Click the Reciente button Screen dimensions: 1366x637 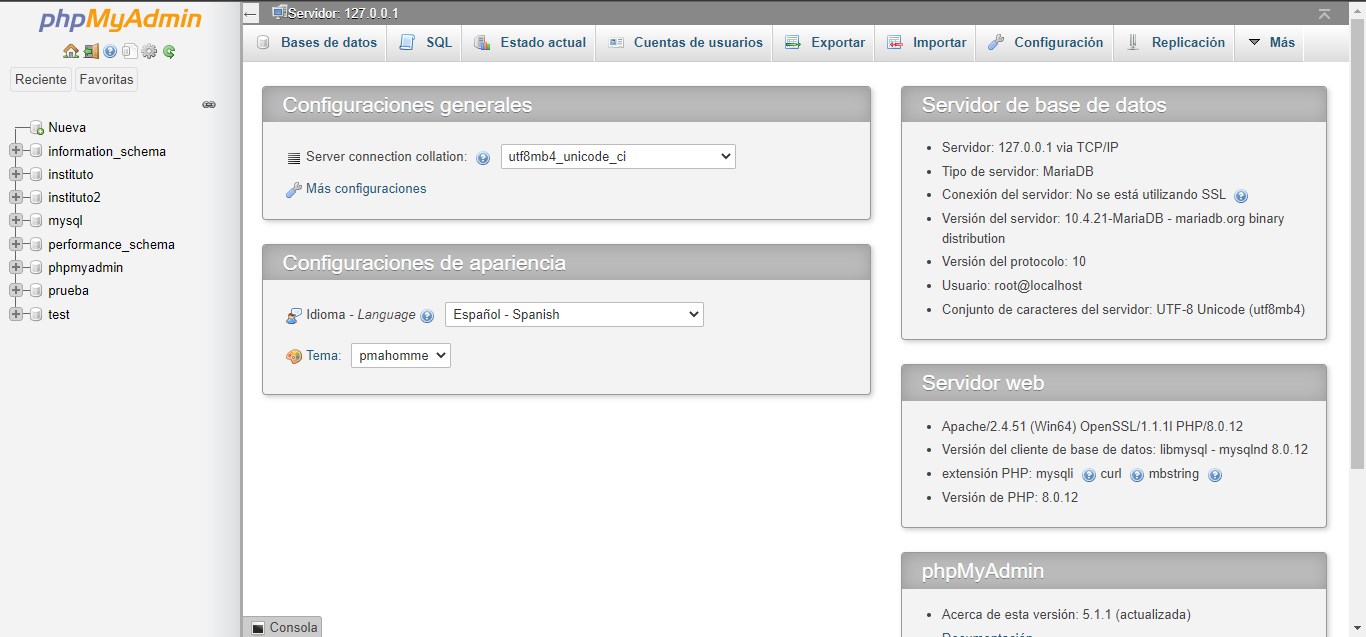pos(41,80)
